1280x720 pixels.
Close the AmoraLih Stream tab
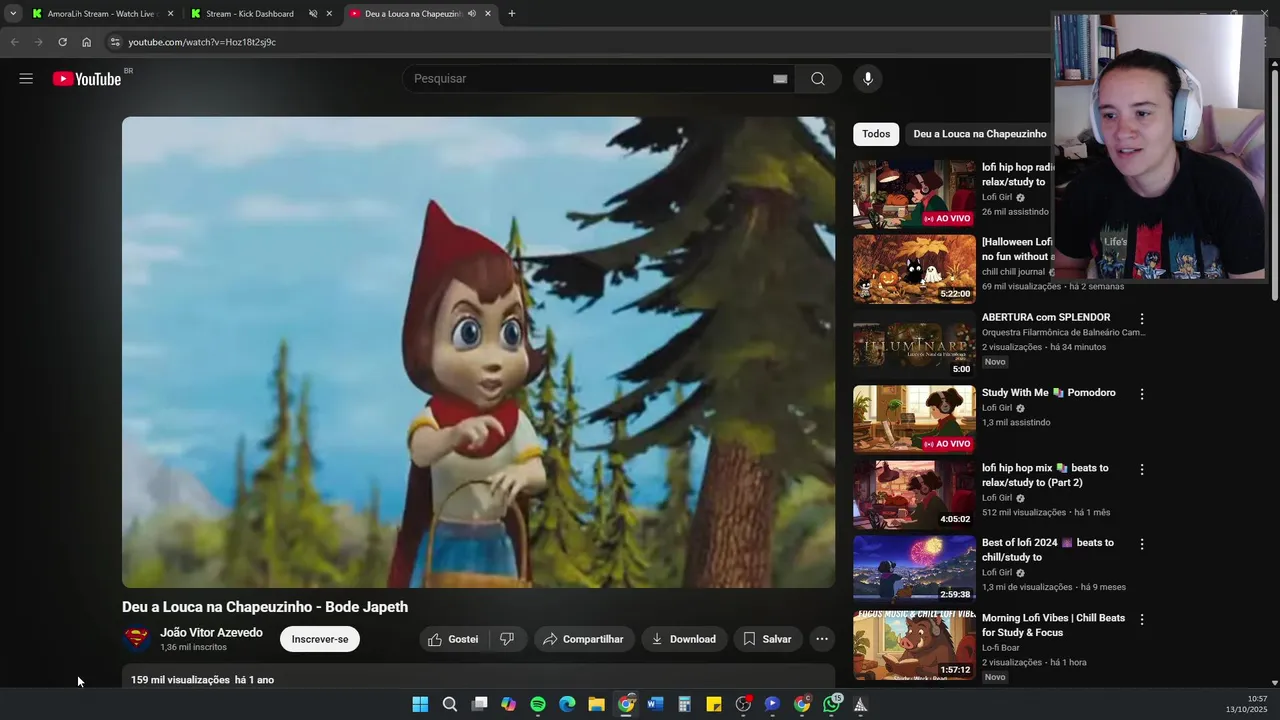click(170, 14)
